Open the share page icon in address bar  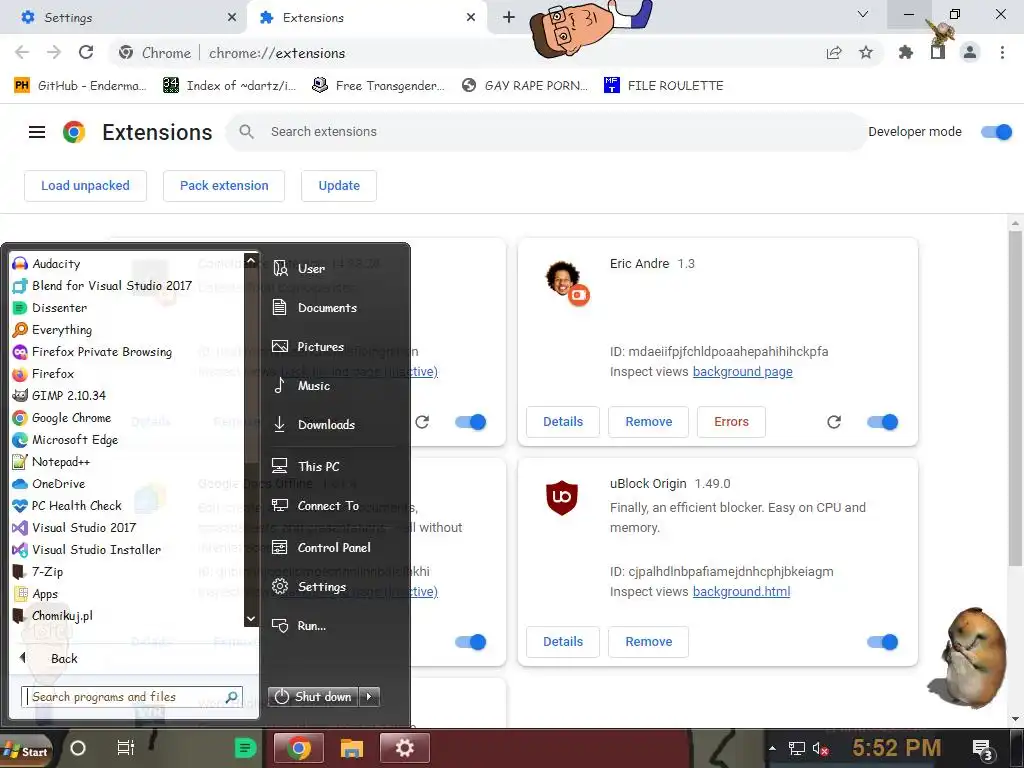click(x=834, y=53)
